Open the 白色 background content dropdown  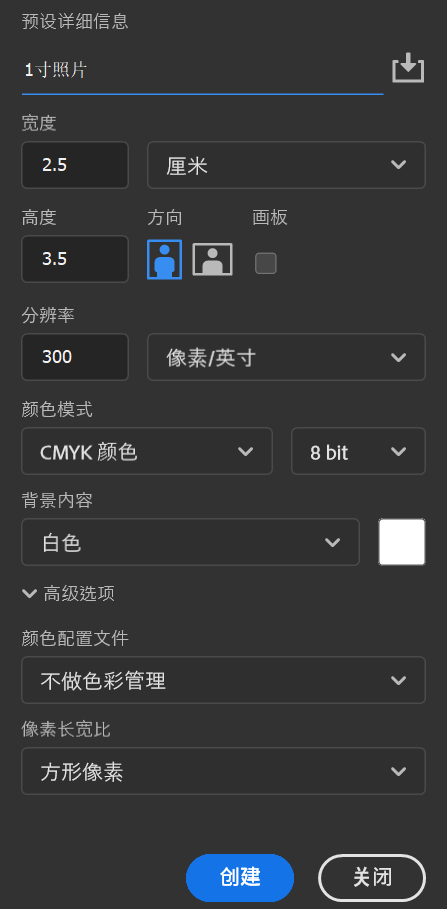click(190, 542)
